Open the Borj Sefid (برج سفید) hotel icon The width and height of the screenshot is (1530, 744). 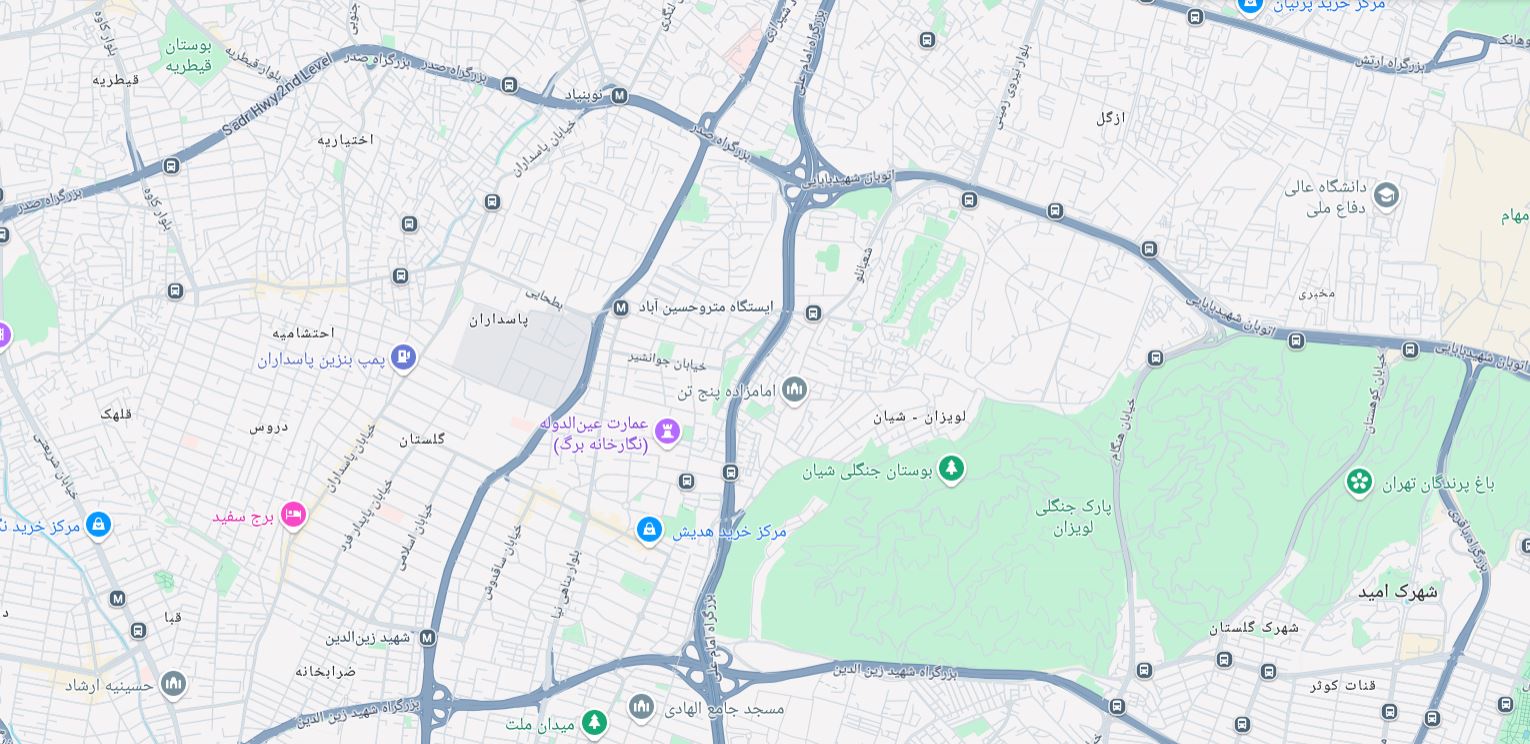point(293,515)
